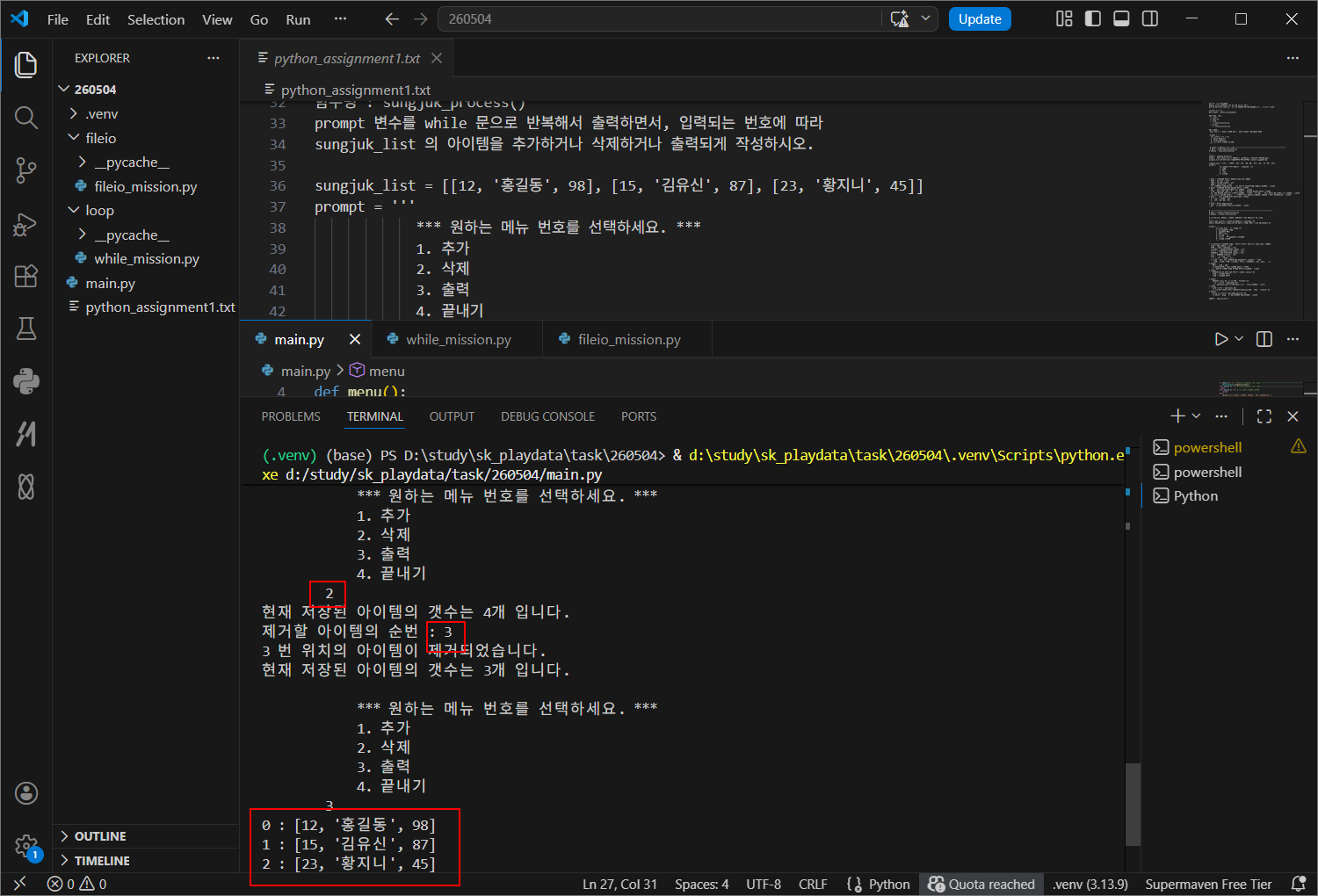Click the Quota reached status item
This screenshot has width=1318, height=896.
point(981,885)
